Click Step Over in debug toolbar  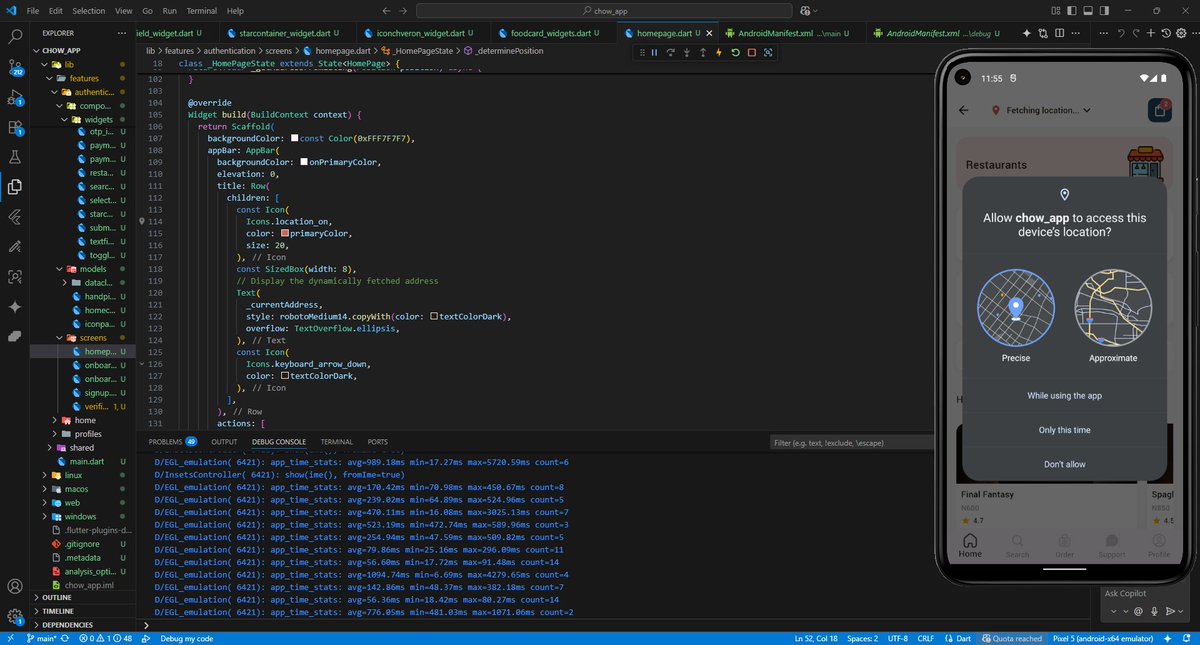pyautogui.click(x=671, y=52)
